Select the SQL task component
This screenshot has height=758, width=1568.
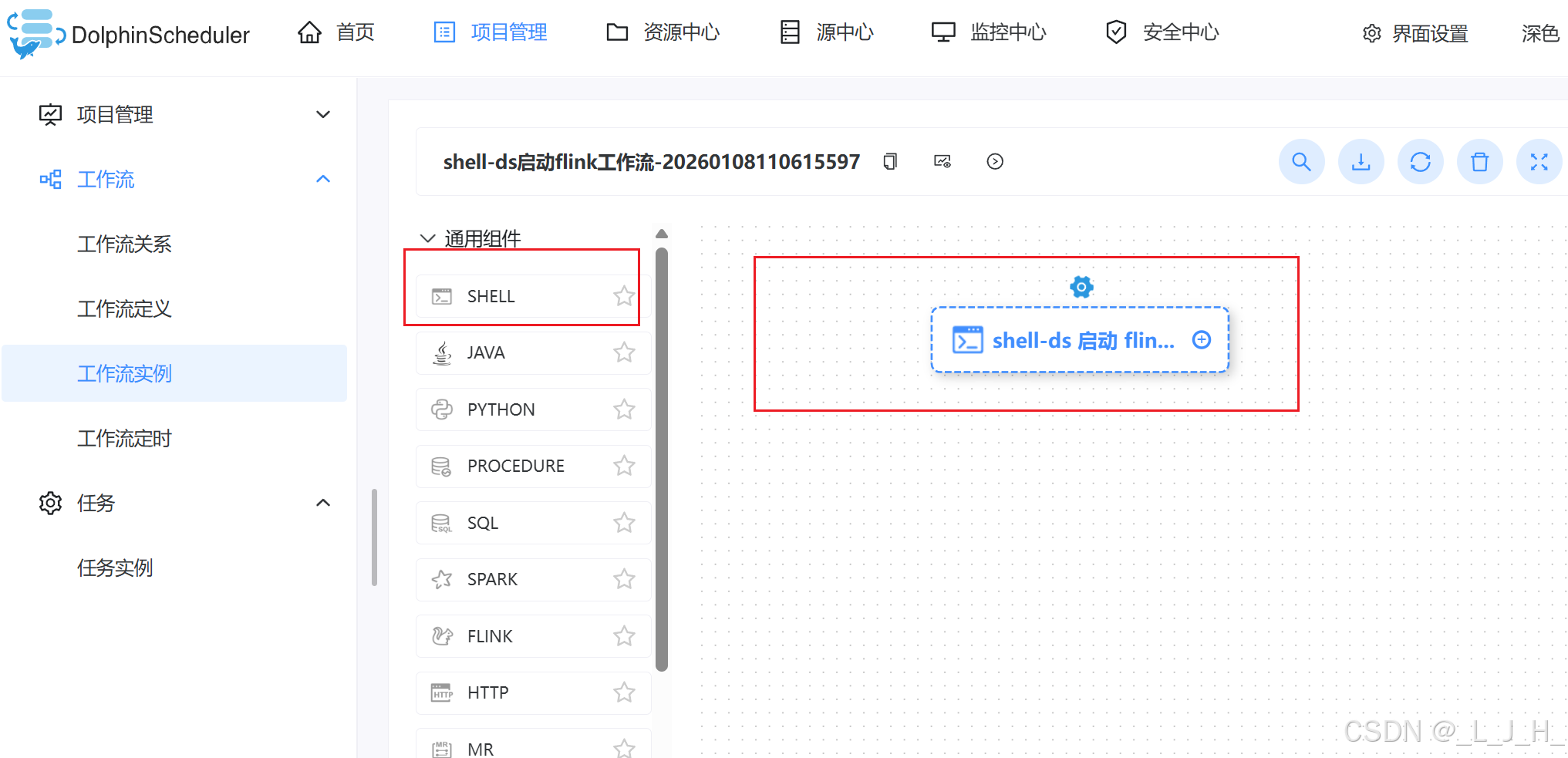click(x=533, y=523)
